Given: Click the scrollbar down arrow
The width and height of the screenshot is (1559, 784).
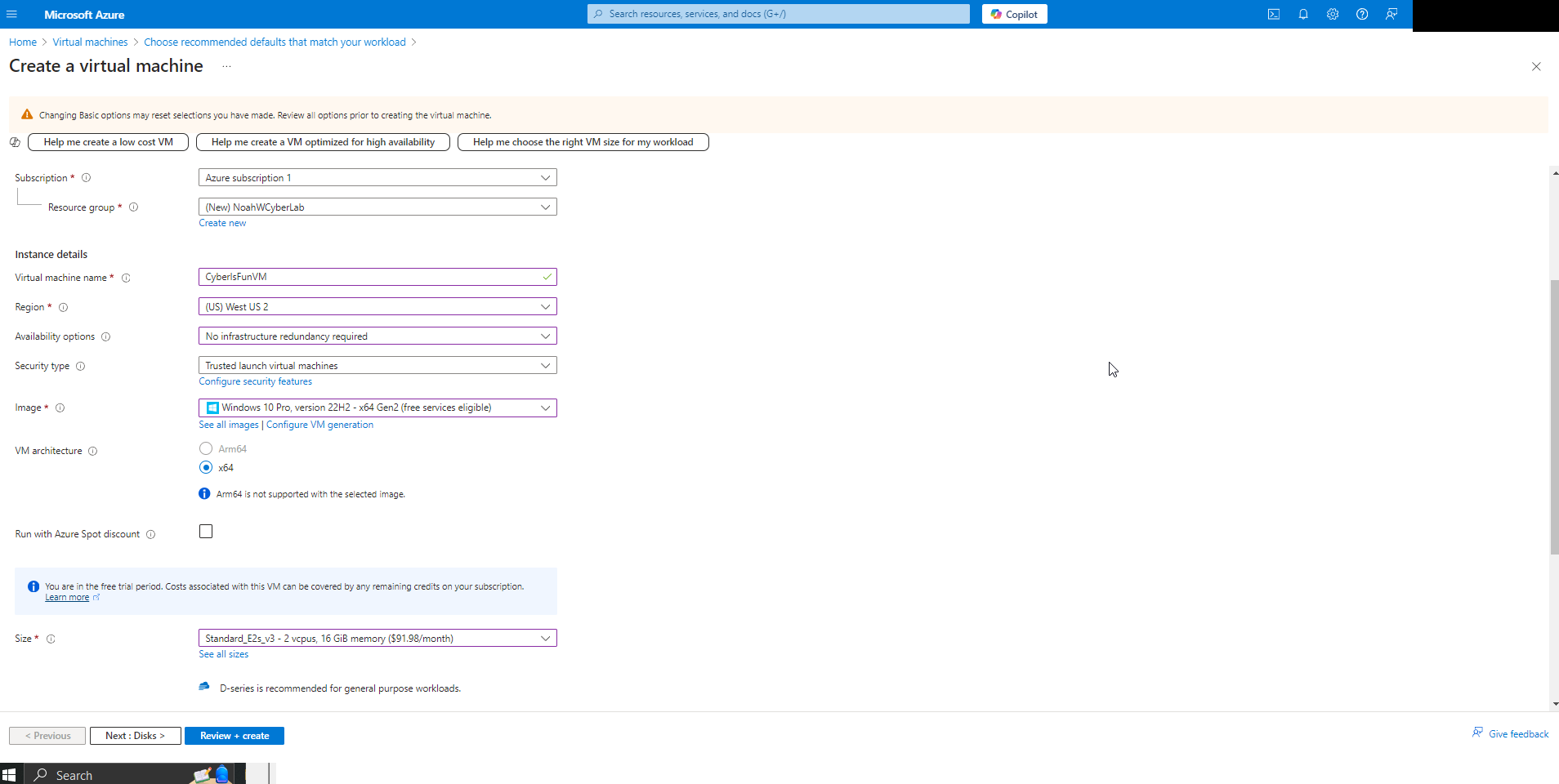Looking at the screenshot, I should point(1554,704).
